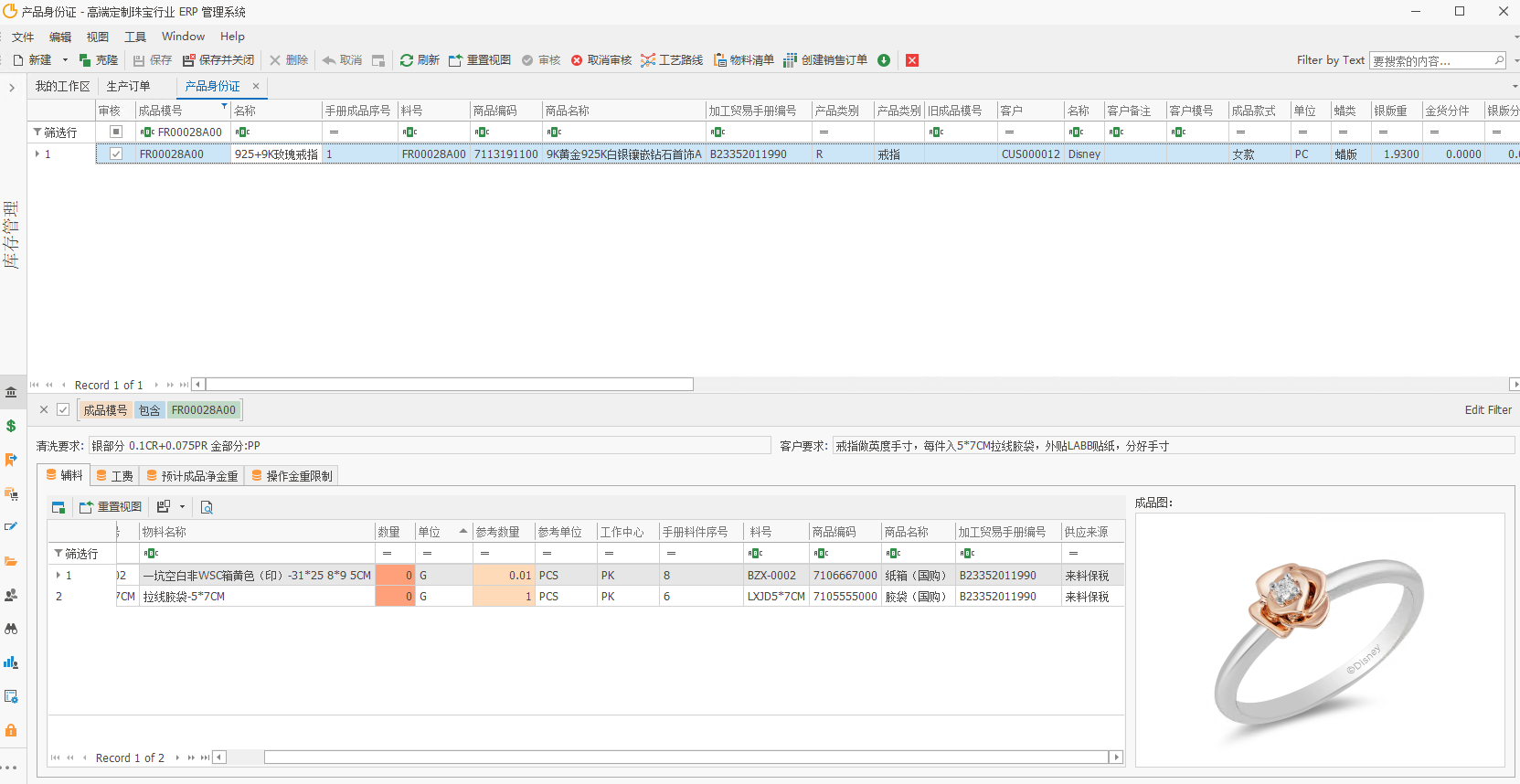The image size is (1520, 784).
Task: Click the Filter by Text search field
Action: (x=1430, y=60)
